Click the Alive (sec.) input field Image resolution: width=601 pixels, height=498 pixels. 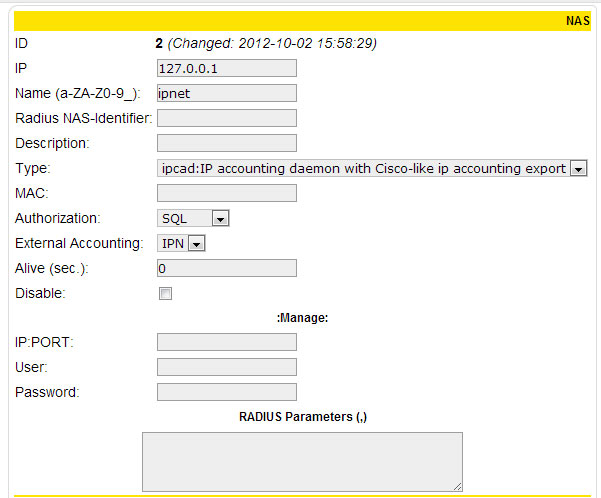coord(227,268)
